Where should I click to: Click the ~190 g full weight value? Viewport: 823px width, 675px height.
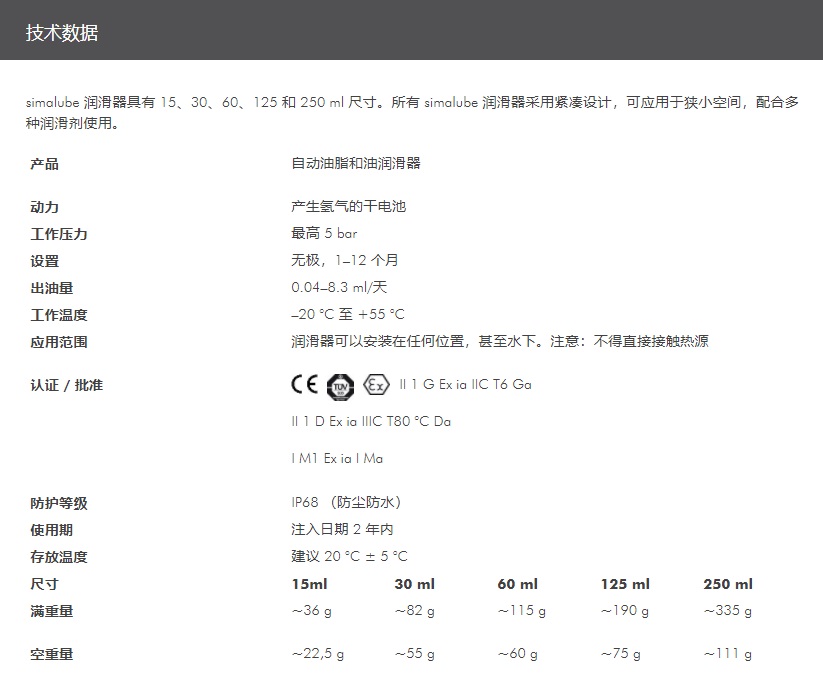click(x=625, y=610)
